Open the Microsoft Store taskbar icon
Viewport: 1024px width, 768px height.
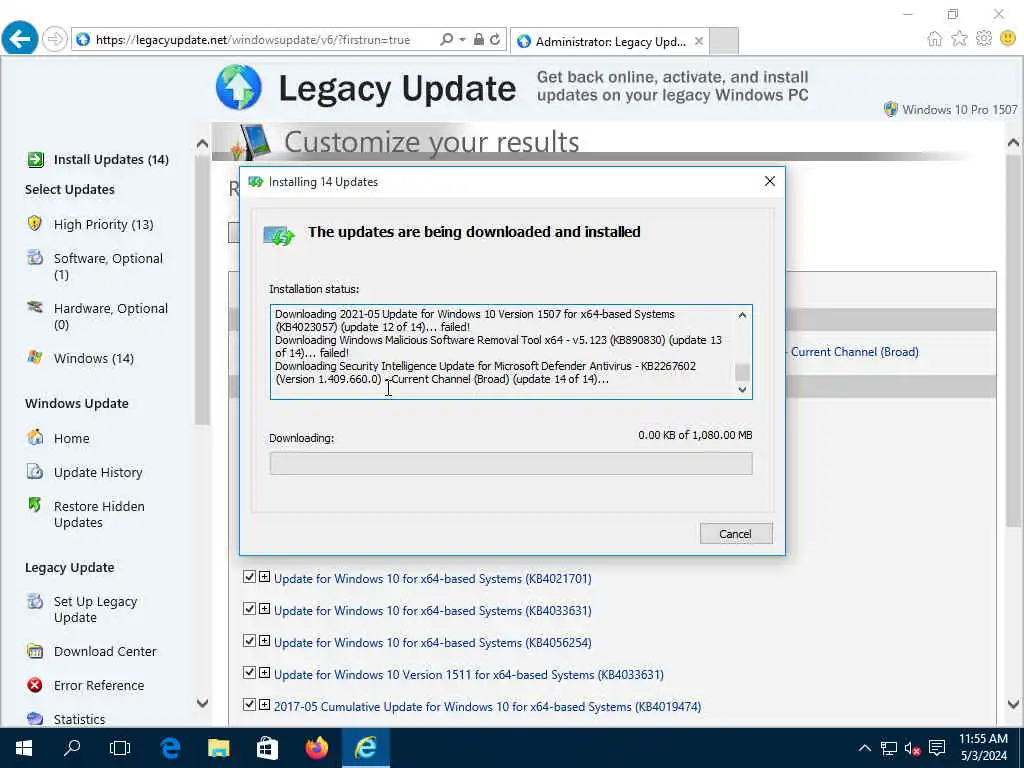tap(267, 748)
